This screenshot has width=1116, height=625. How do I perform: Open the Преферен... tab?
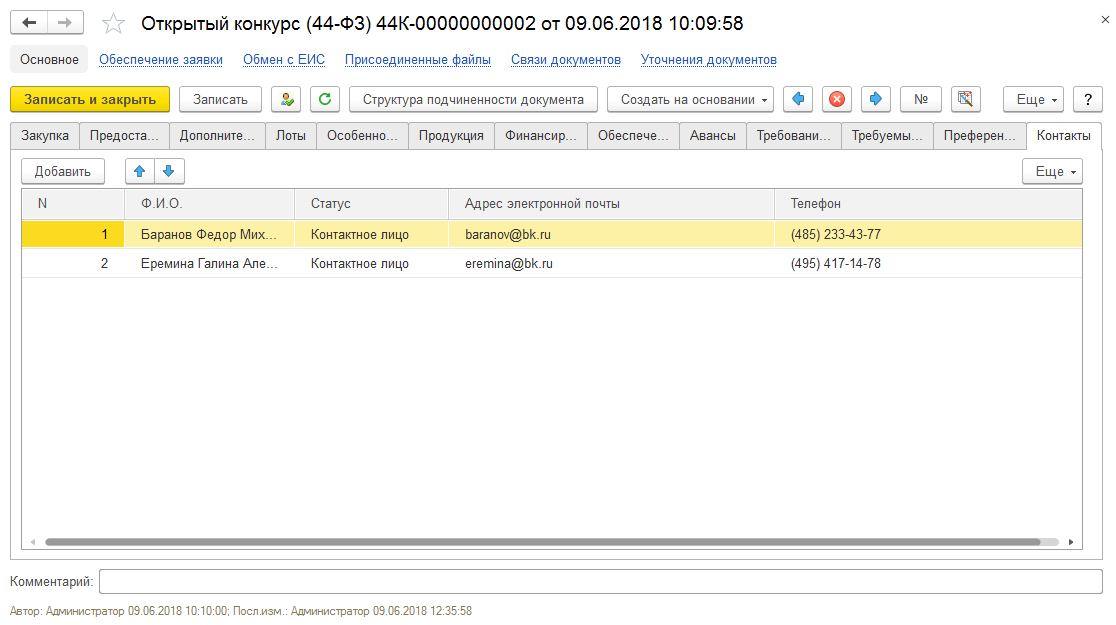click(980, 136)
